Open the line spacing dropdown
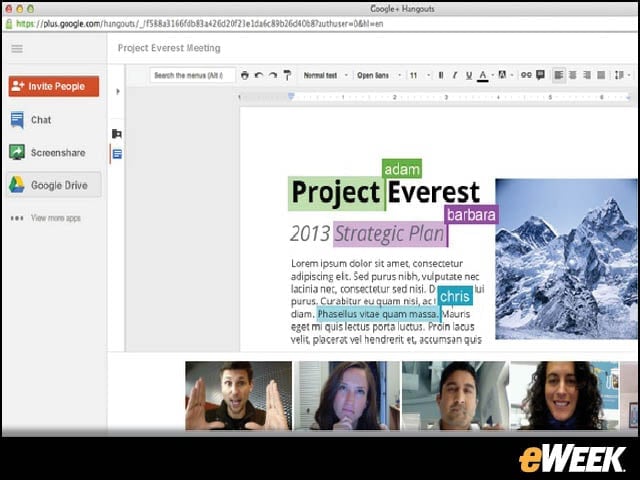This screenshot has height=480, width=640. (x=622, y=75)
